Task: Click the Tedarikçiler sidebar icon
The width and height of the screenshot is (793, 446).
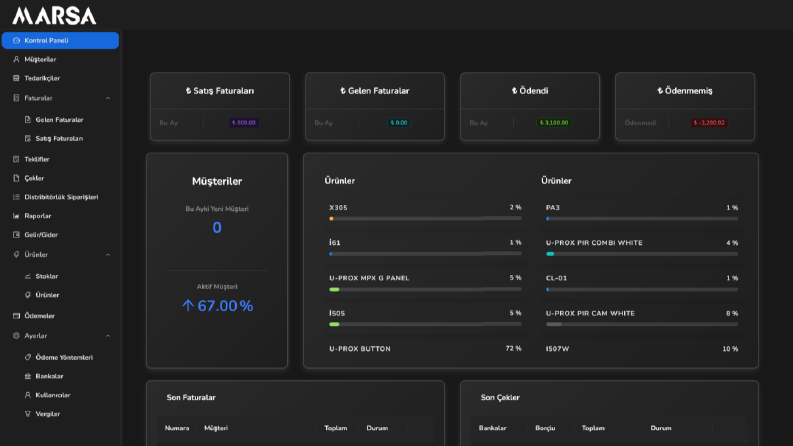Action: [16, 78]
